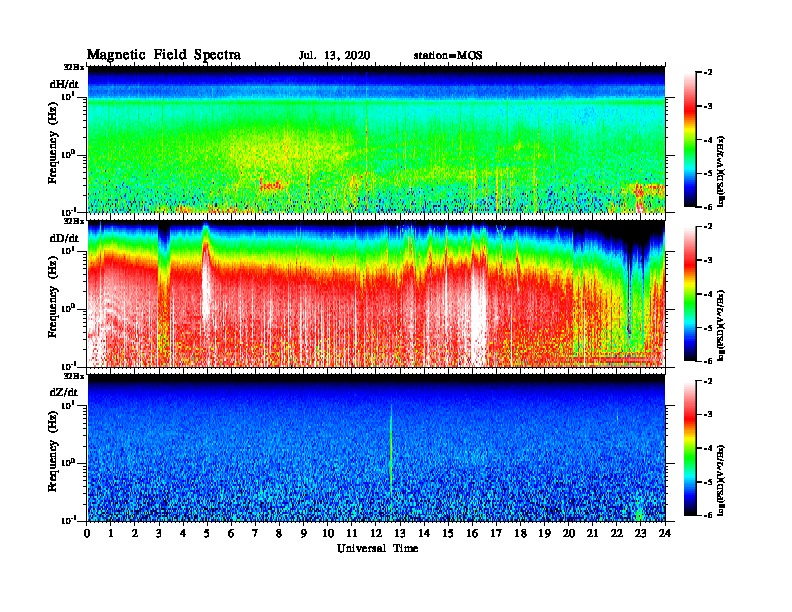
Task: Click the dD/dt panel label
Action: pos(64,238)
